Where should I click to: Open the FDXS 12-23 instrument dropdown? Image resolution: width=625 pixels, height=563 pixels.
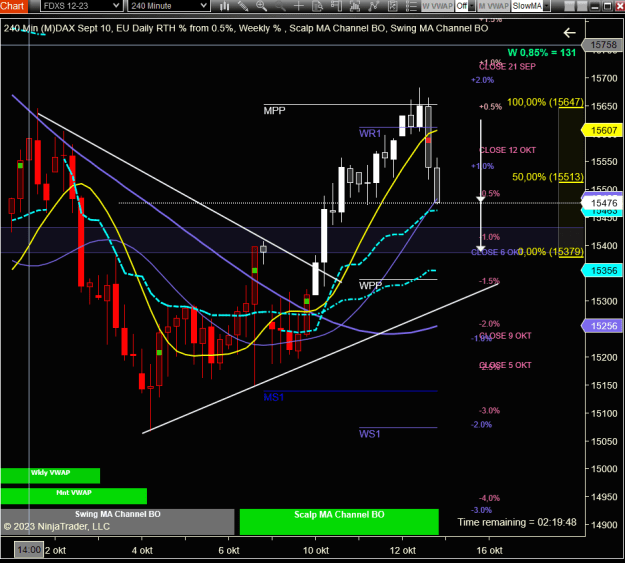click(x=81, y=6)
